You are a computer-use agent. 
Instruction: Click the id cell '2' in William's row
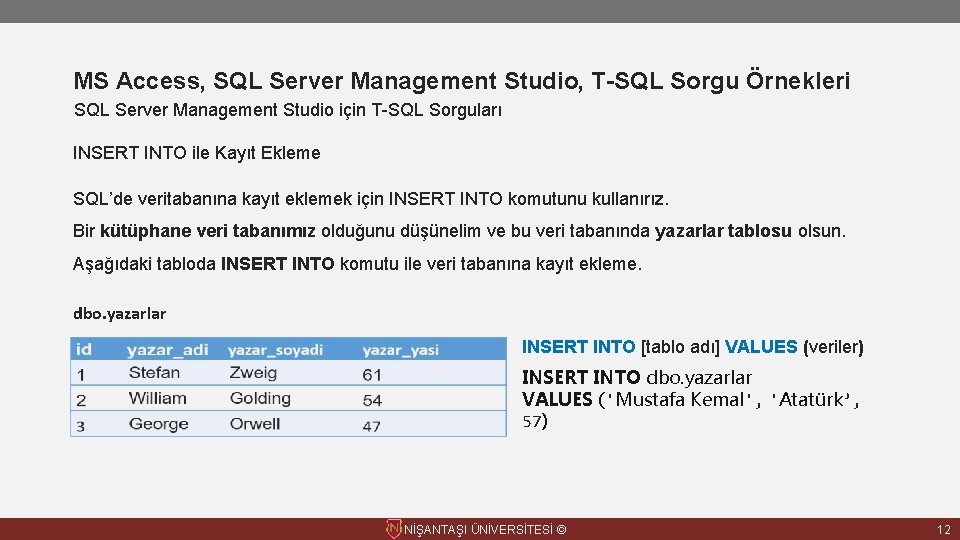pos(81,400)
